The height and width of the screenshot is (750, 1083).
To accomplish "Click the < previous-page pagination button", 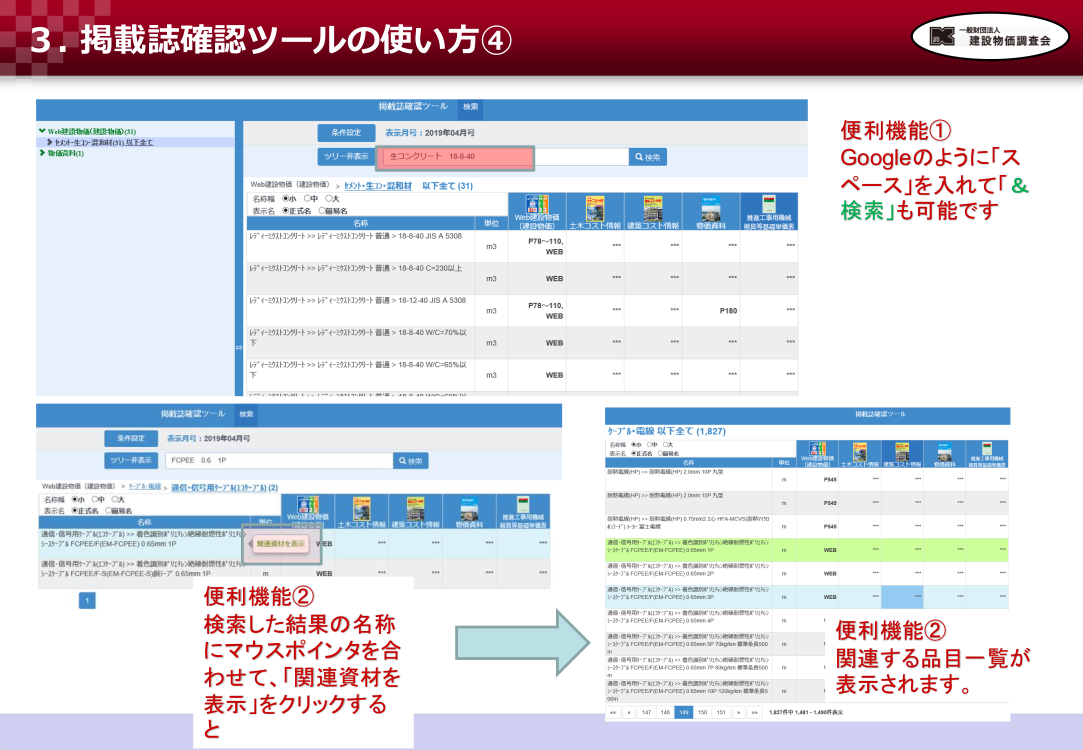I will tap(629, 712).
